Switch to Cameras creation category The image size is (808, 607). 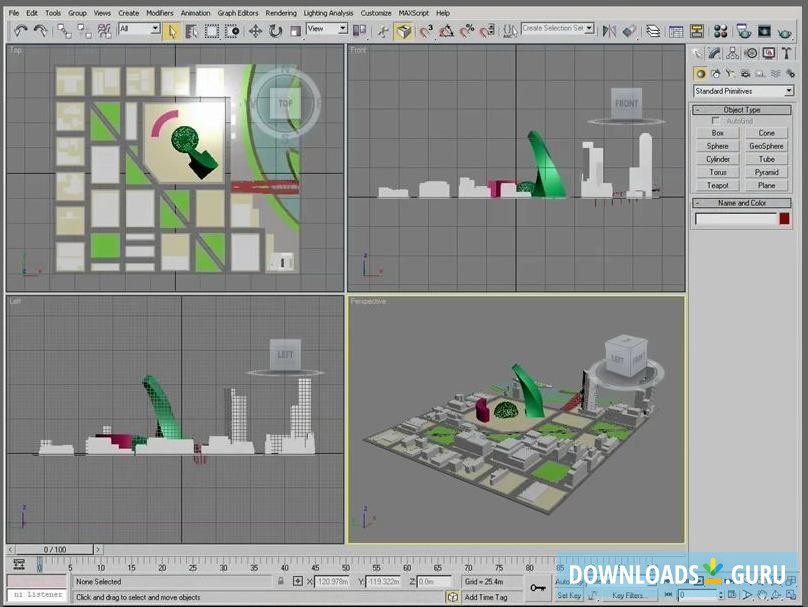coord(745,73)
